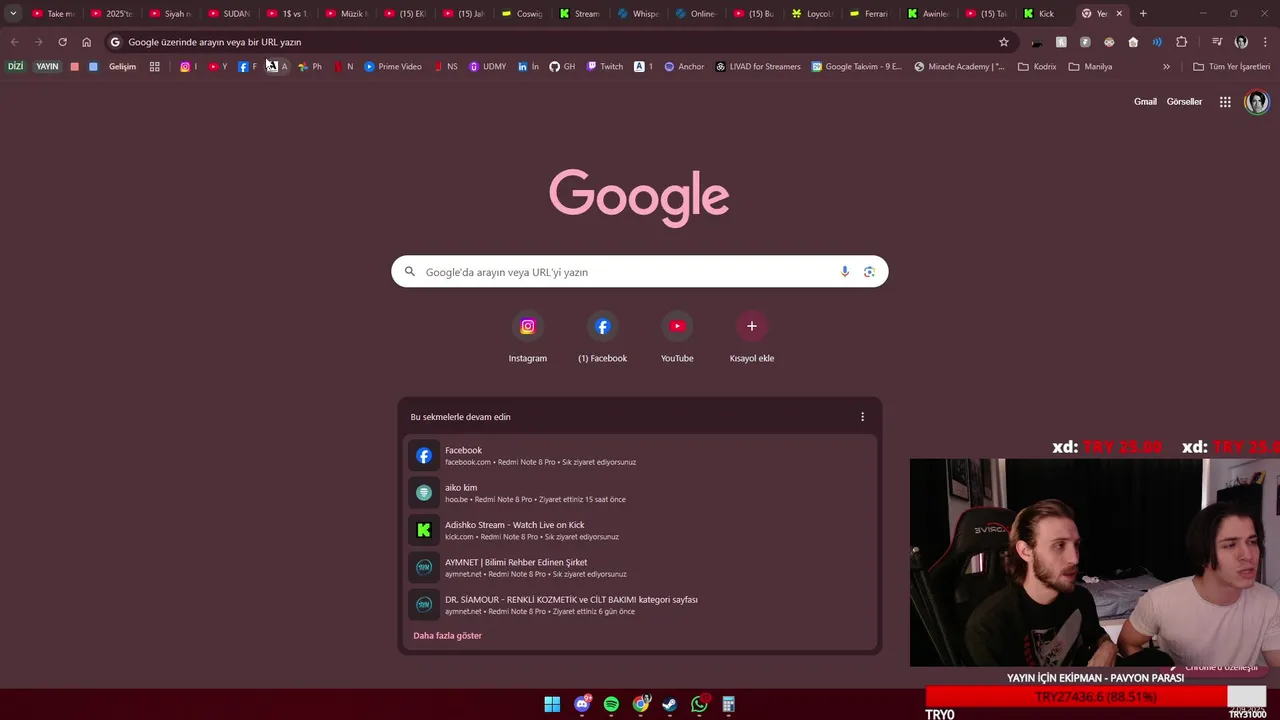Open the LIVAD for Streamers bookmark
The height and width of the screenshot is (720, 1280).
758,67
